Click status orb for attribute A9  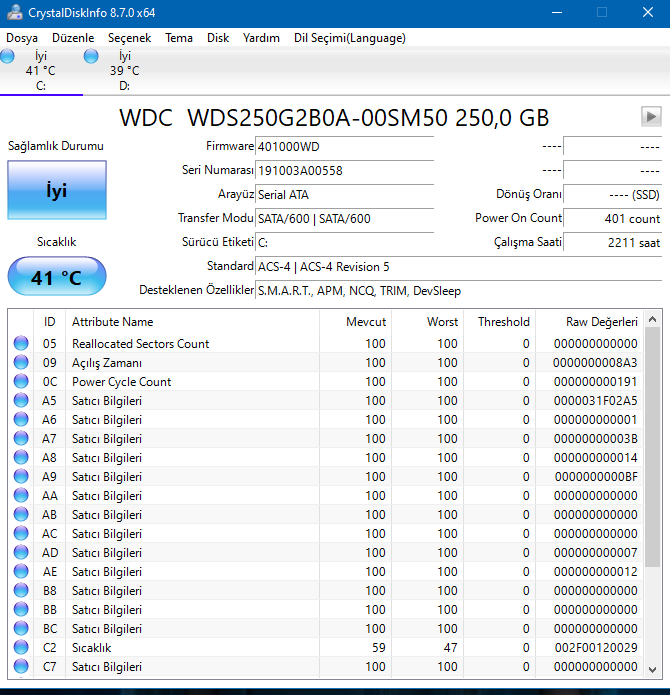tap(21, 476)
